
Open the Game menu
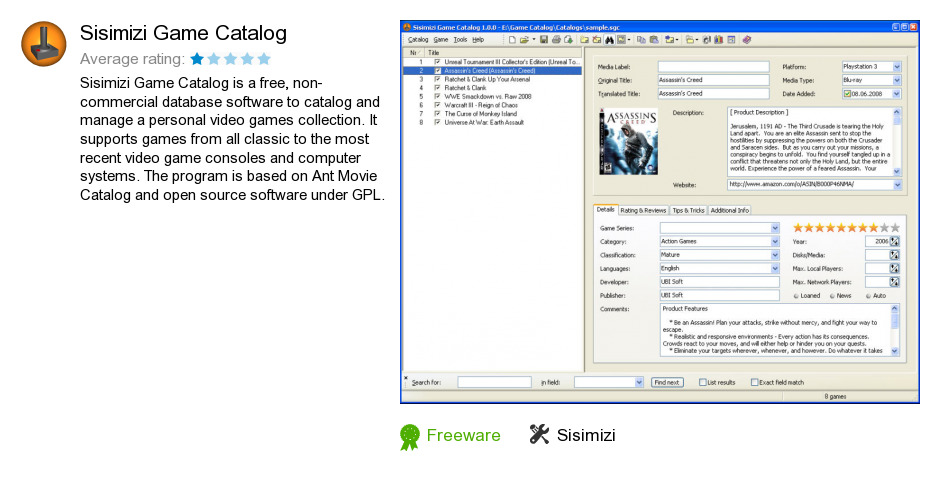(441, 40)
